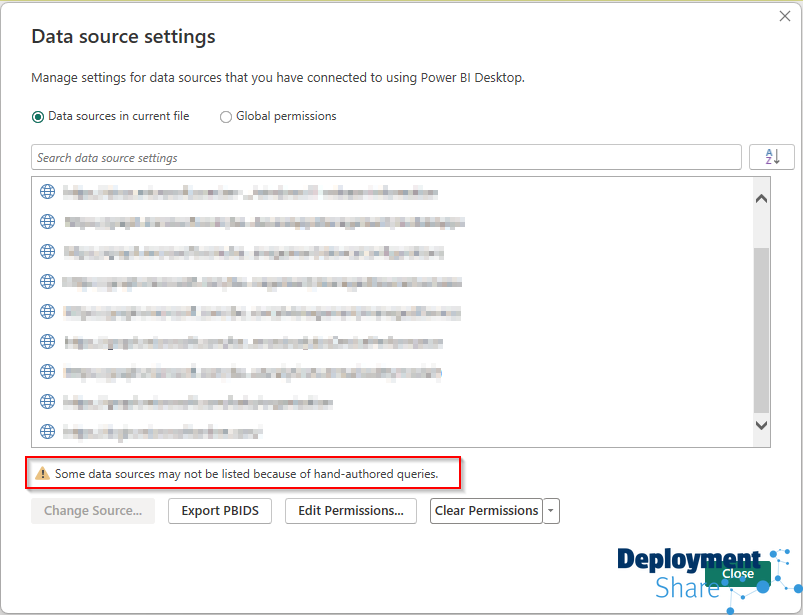Click the green Close button
The height and width of the screenshot is (615, 803).
[738, 574]
